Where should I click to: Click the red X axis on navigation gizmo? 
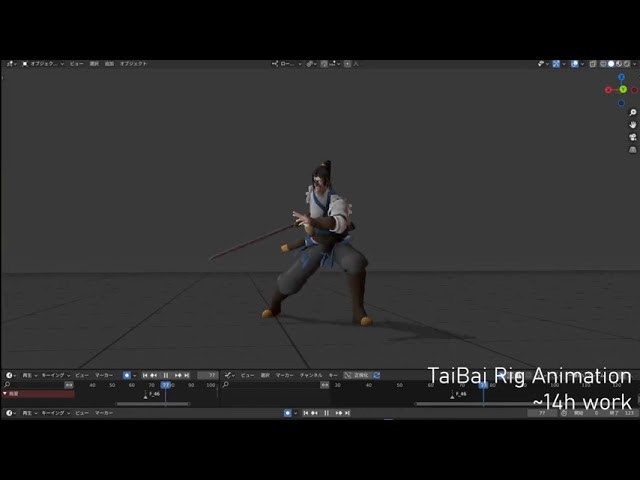pos(608,90)
